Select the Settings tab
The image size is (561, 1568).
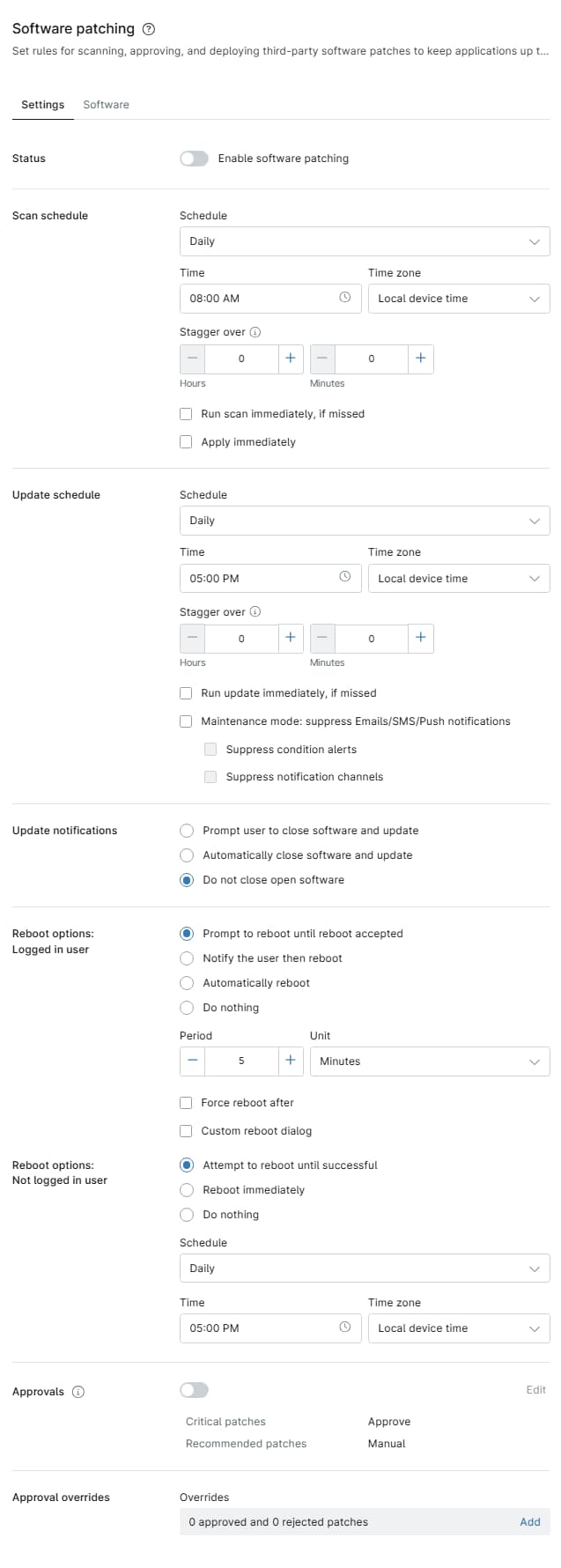tap(43, 105)
